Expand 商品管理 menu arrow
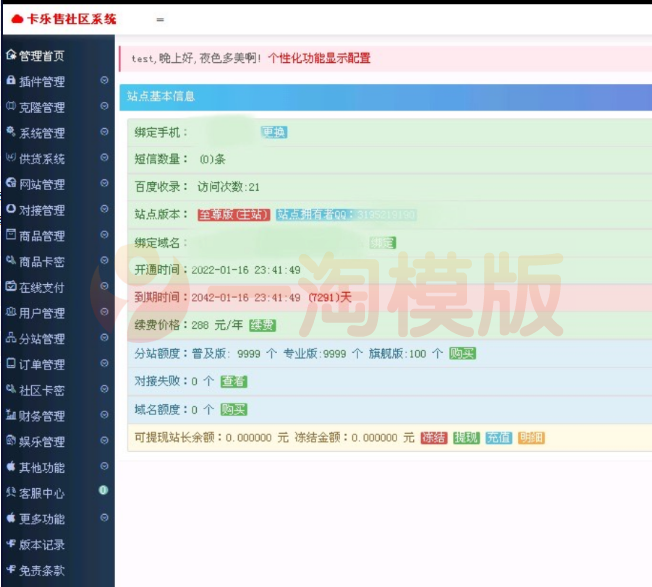Screen dimensions: 652x587 (x=104, y=234)
